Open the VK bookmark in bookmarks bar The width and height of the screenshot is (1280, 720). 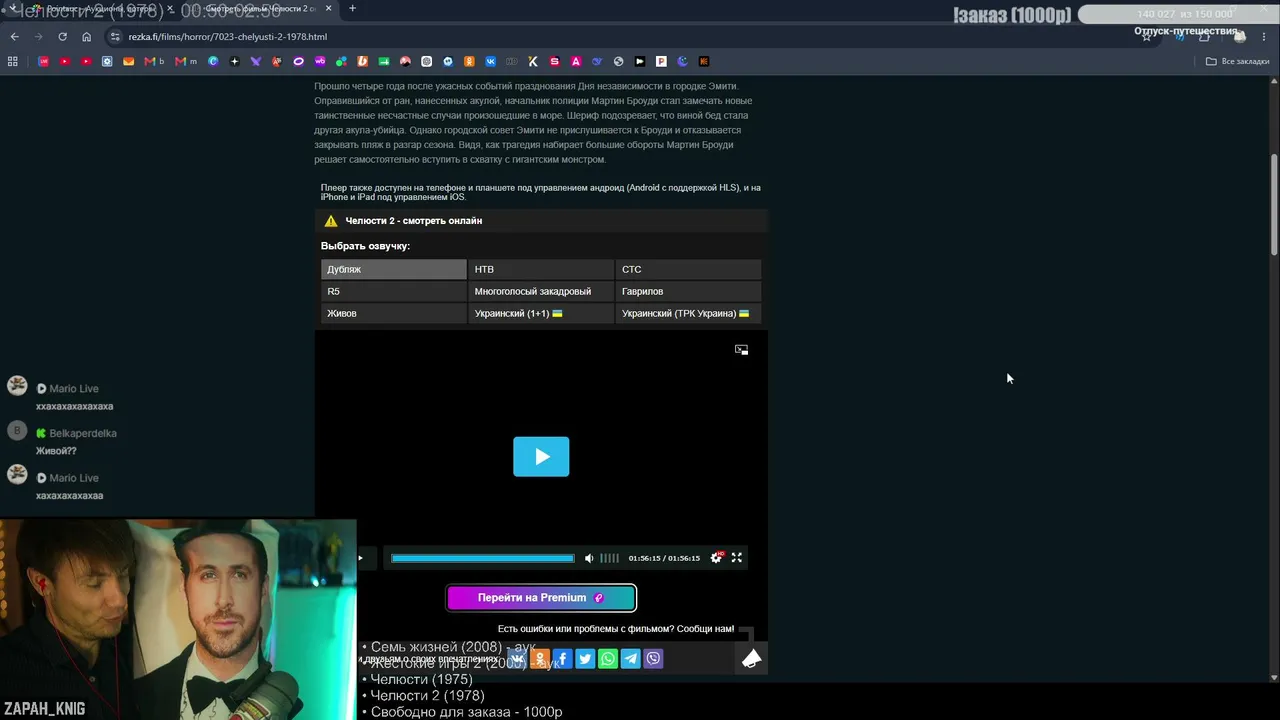(x=490, y=62)
